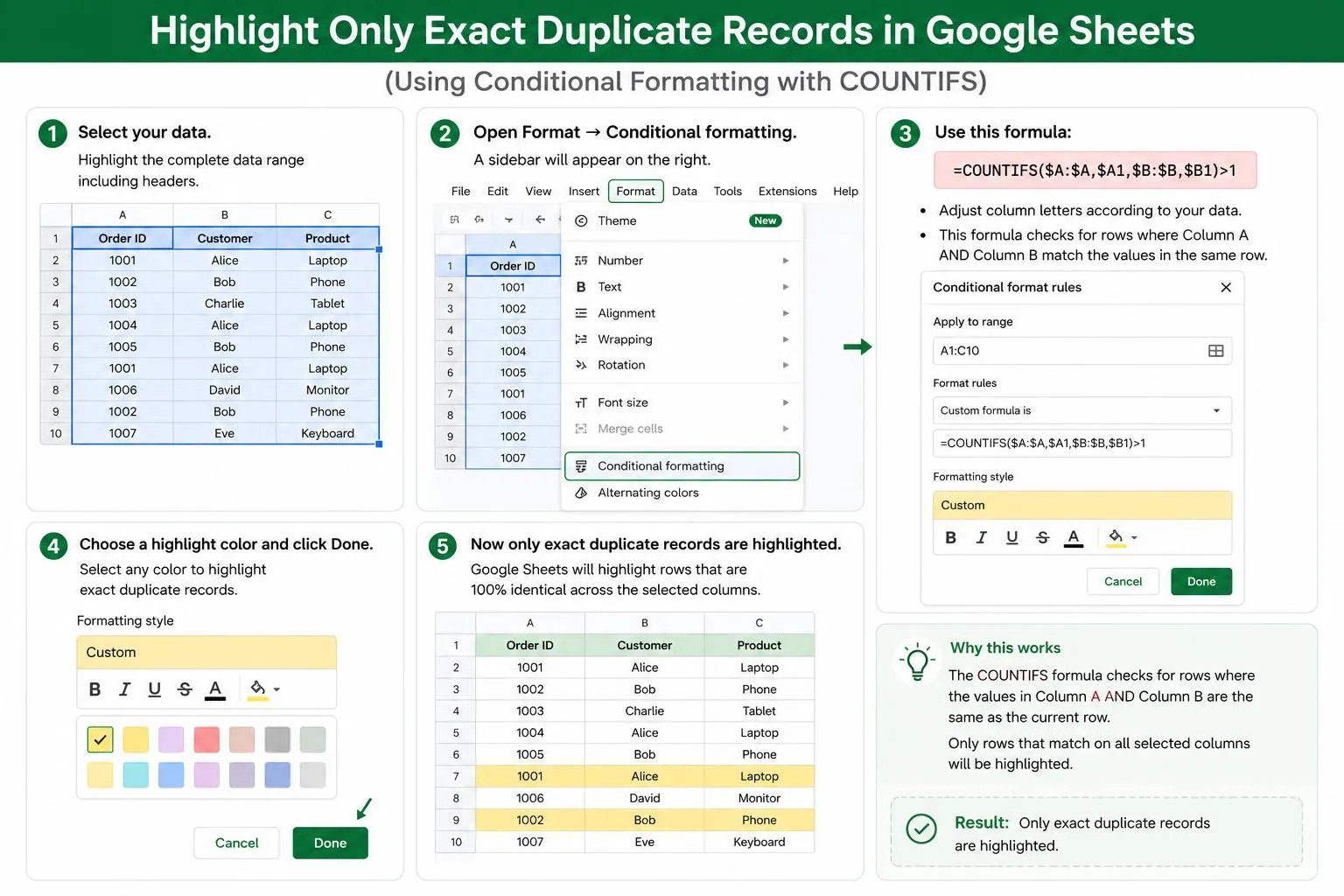This screenshot has width=1344, height=896.
Task: Click the left arrow icon in the toolbar
Action: [540, 220]
